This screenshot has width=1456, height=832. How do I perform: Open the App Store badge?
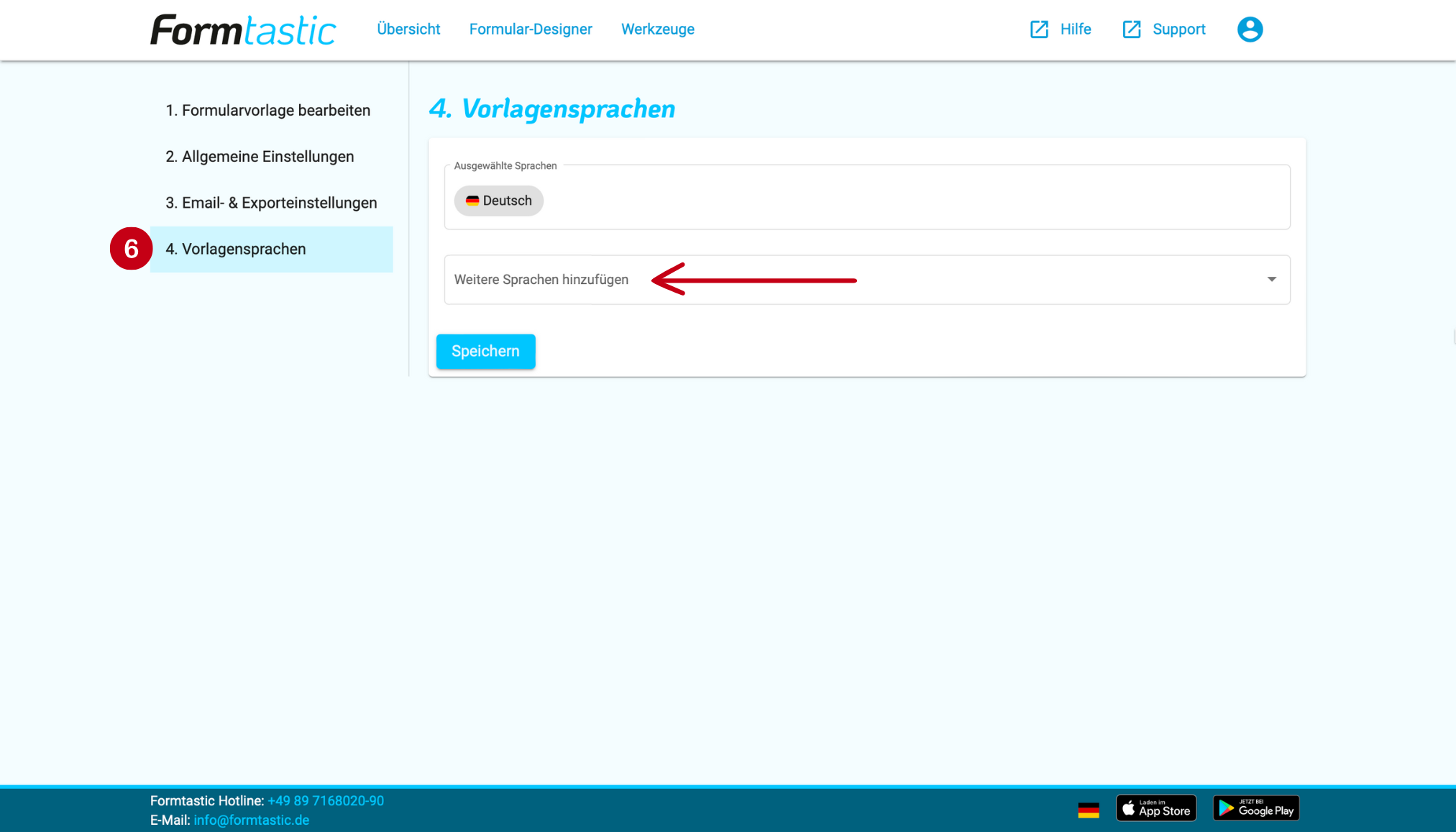[1156, 808]
